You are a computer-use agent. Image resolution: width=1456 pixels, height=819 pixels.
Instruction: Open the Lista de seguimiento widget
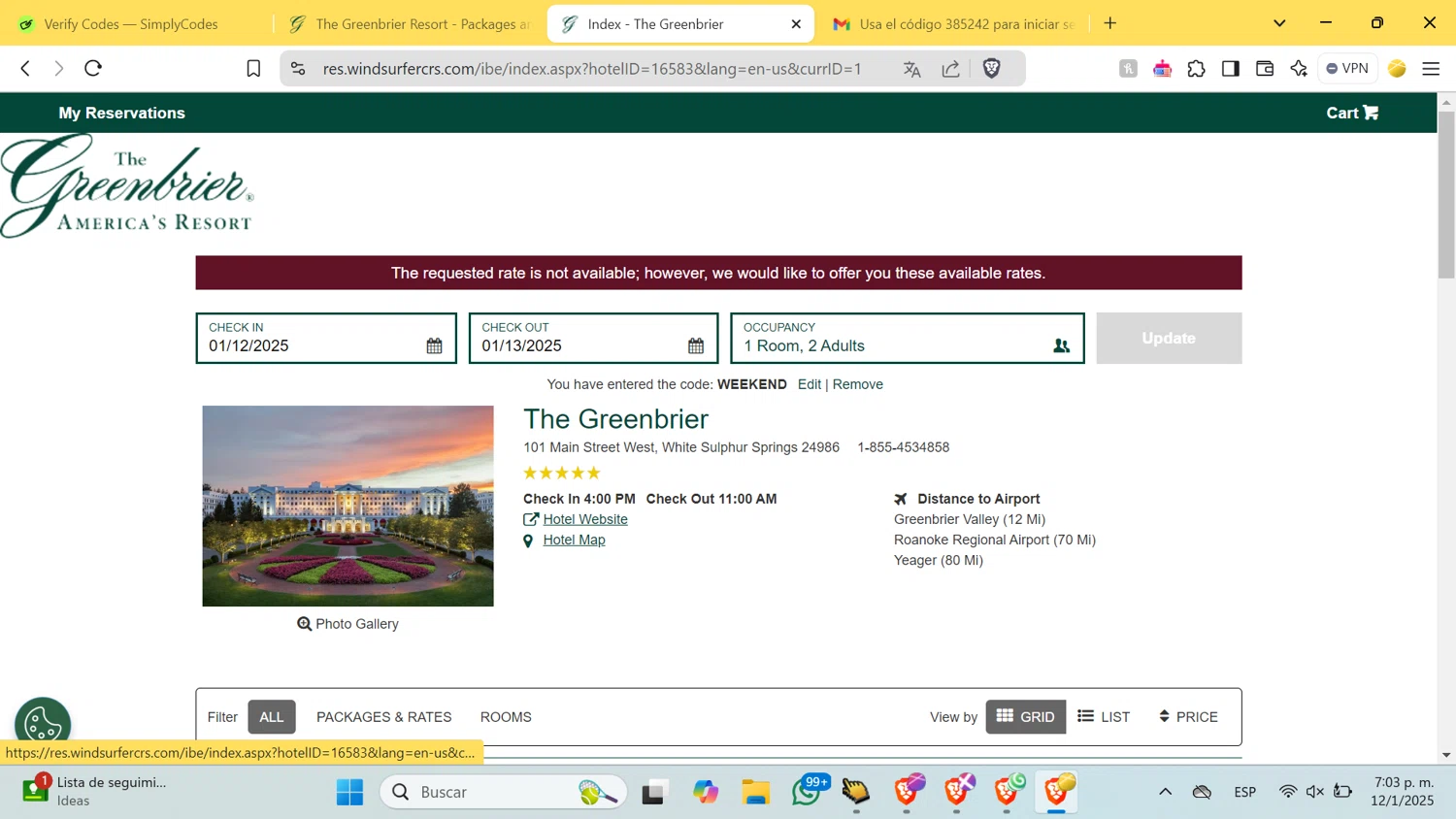click(x=95, y=791)
